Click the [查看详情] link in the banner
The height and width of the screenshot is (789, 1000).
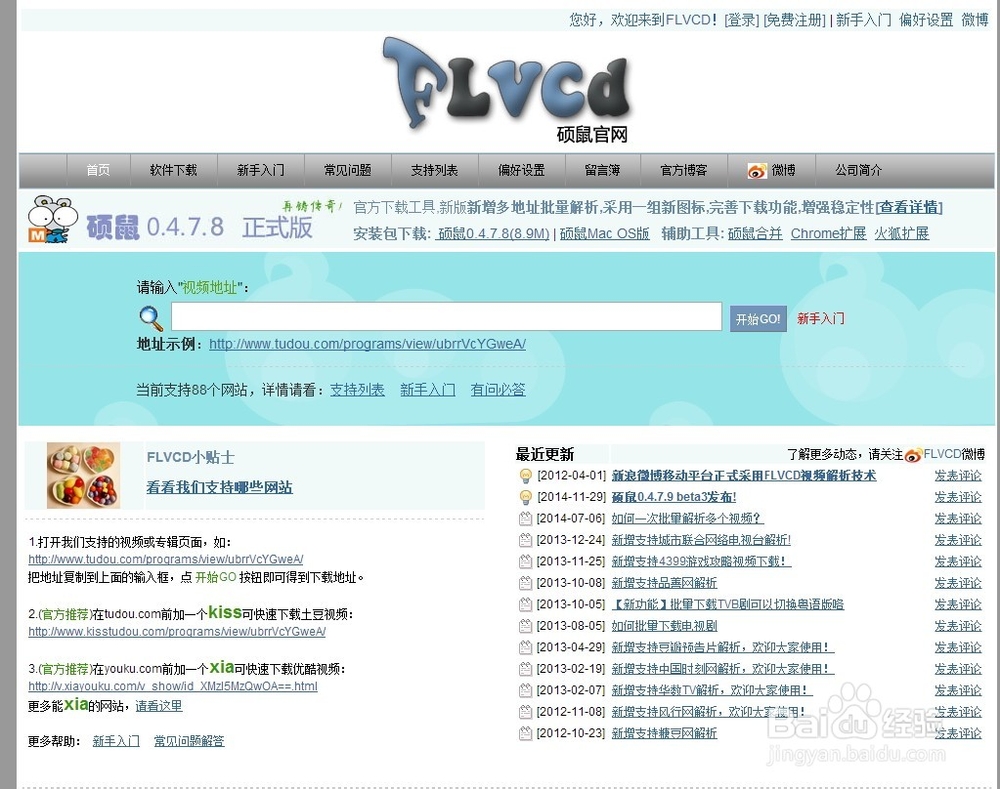(x=909, y=208)
